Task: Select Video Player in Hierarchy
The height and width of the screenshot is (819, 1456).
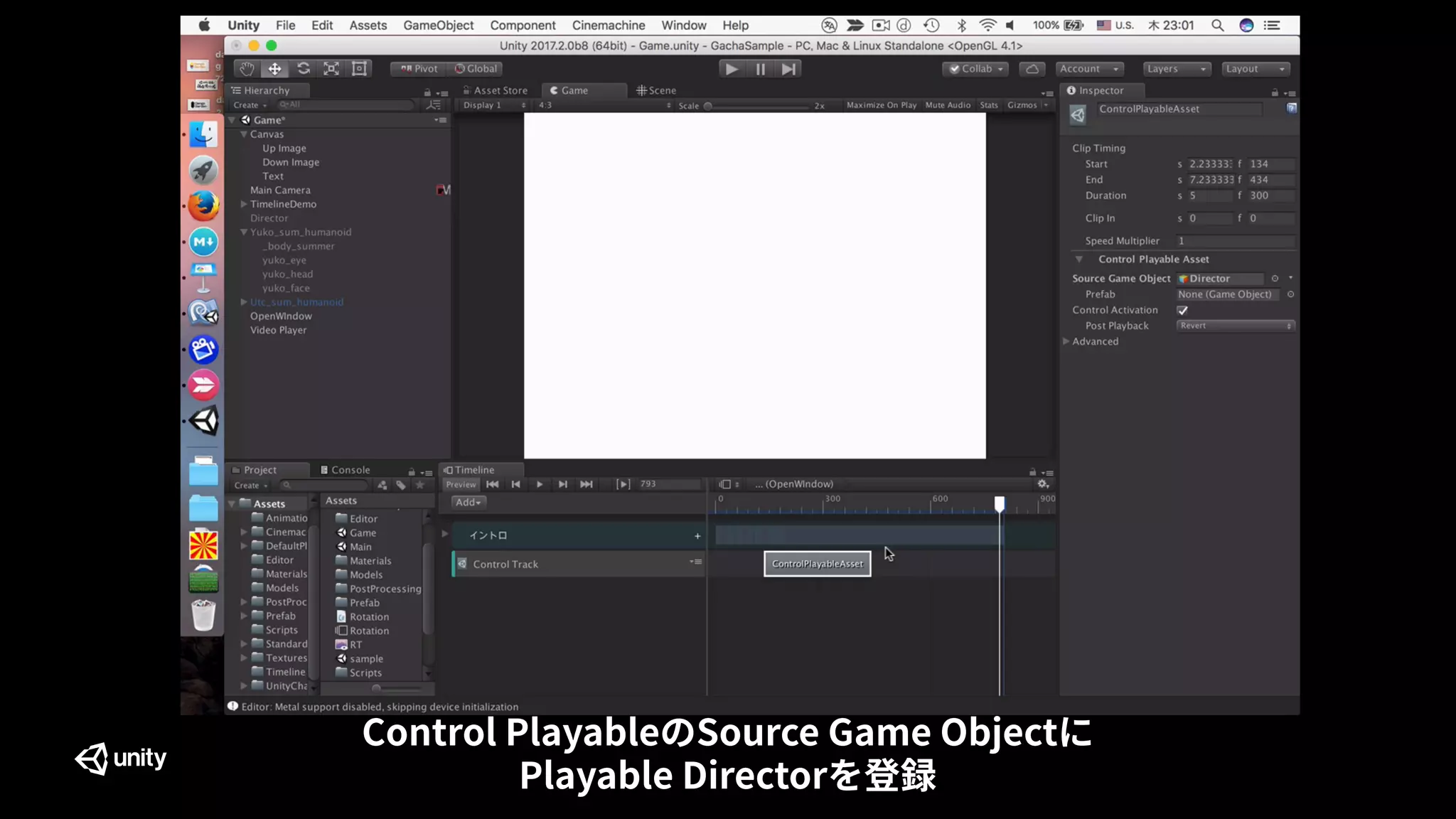Action: 278,330
